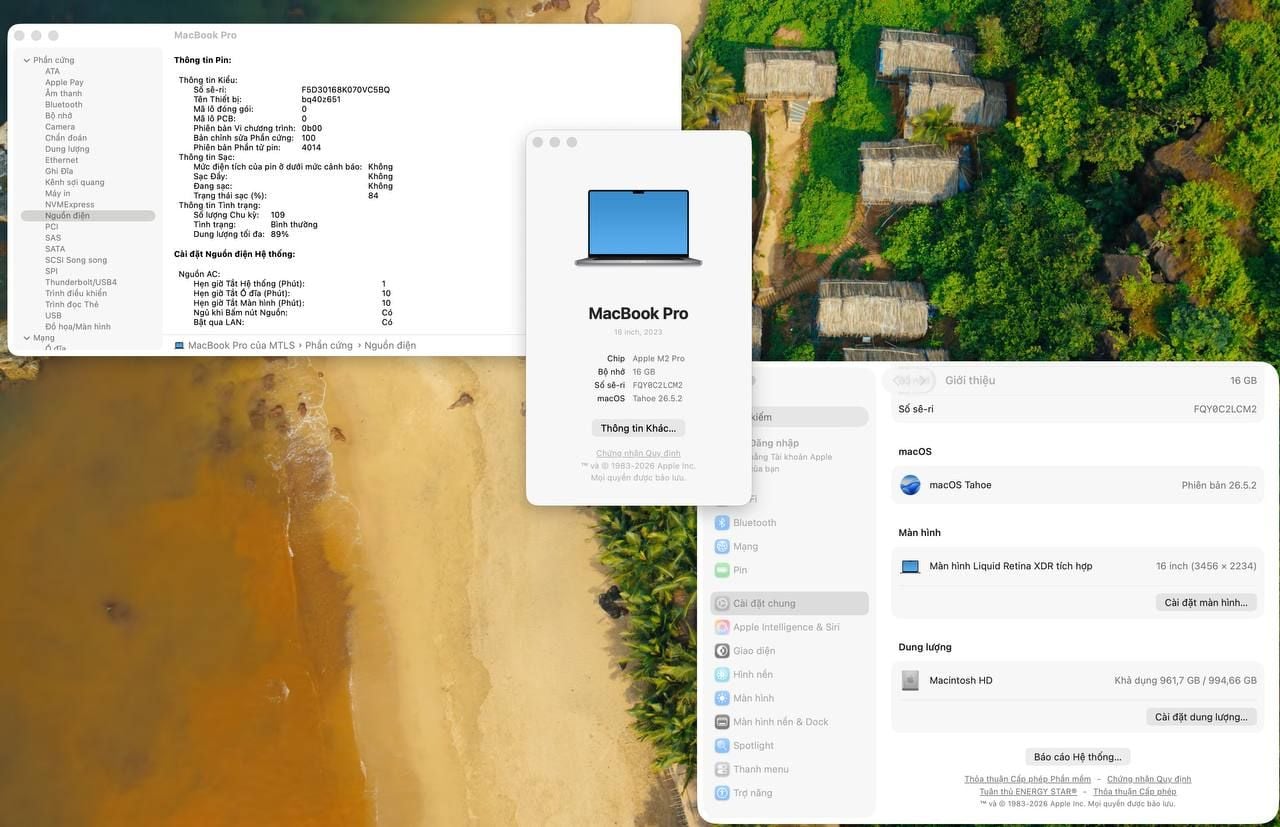Select Camera in the hardware list

[60, 127]
